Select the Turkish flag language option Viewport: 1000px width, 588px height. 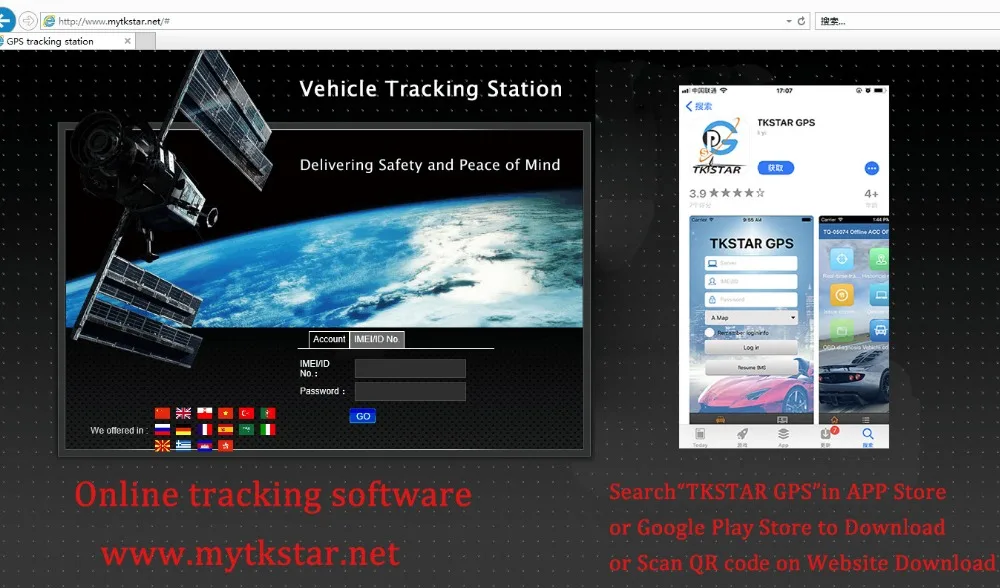coord(246,413)
